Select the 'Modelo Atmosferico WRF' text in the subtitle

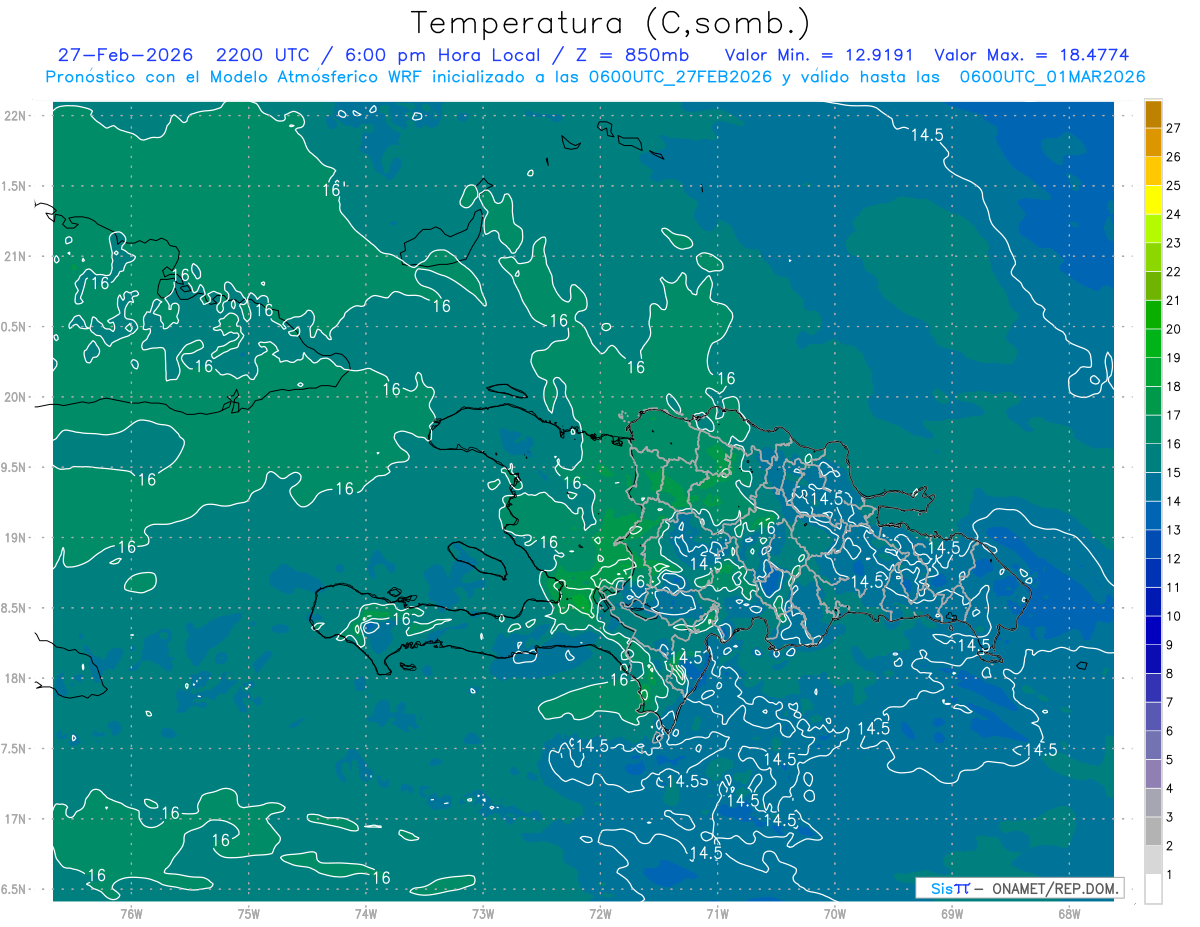pyautogui.click(x=315, y=77)
